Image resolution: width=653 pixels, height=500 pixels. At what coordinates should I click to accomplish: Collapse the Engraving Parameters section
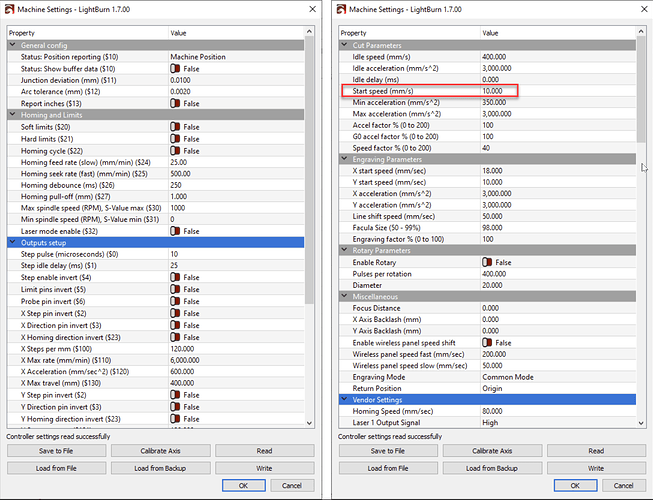[x=344, y=159]
